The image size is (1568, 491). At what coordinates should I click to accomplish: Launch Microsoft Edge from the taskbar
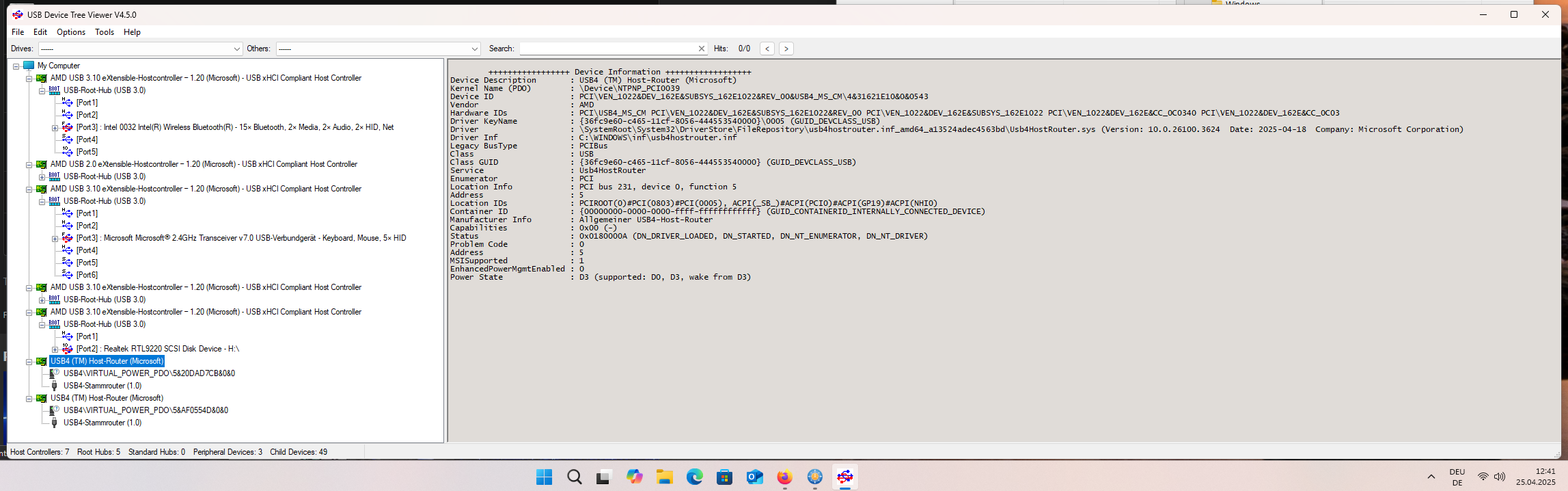[x=695, y=477]
